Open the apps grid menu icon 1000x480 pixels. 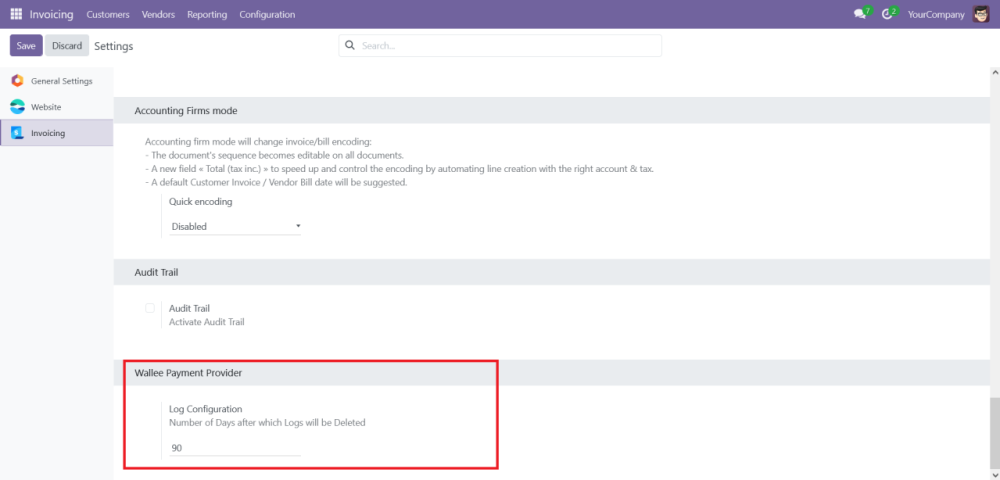tap(16, 14)
